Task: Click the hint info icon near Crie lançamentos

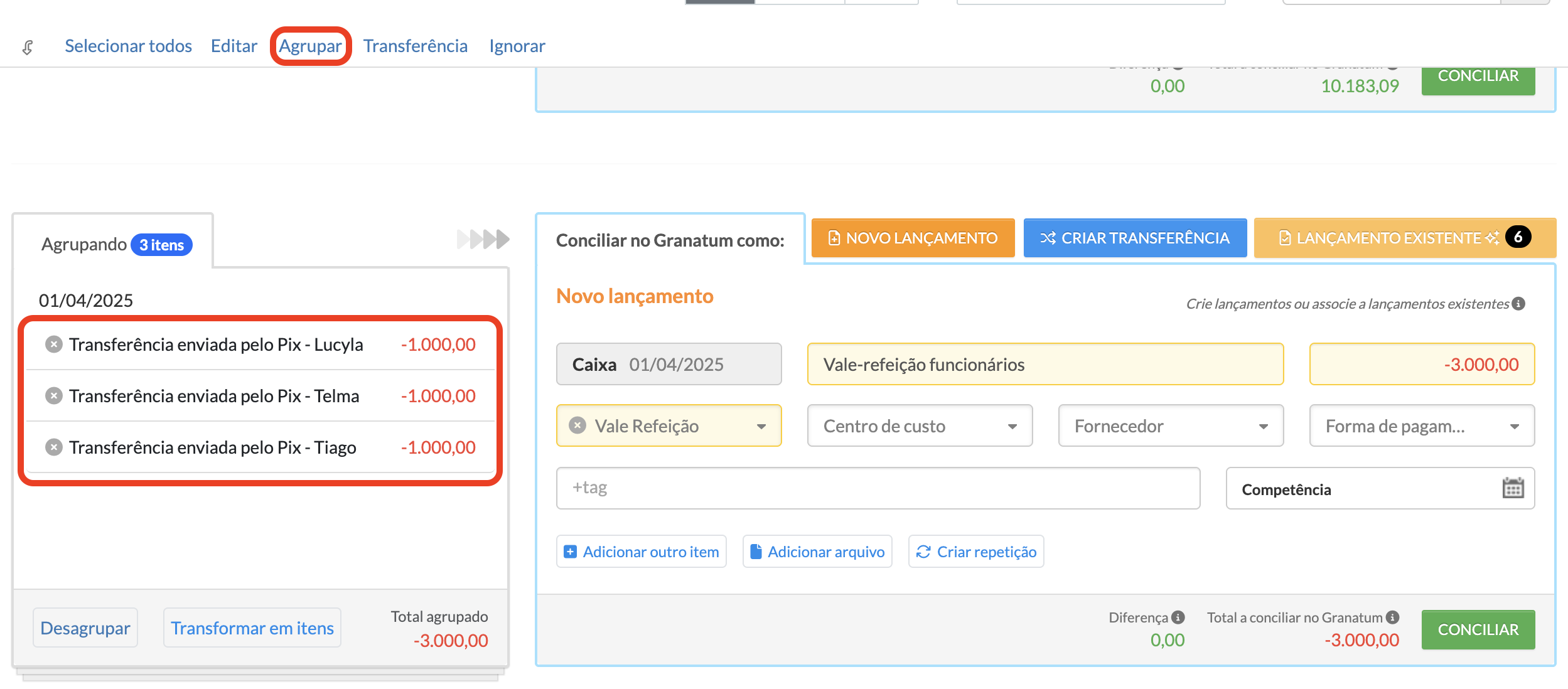Action: coord(1518,304)
